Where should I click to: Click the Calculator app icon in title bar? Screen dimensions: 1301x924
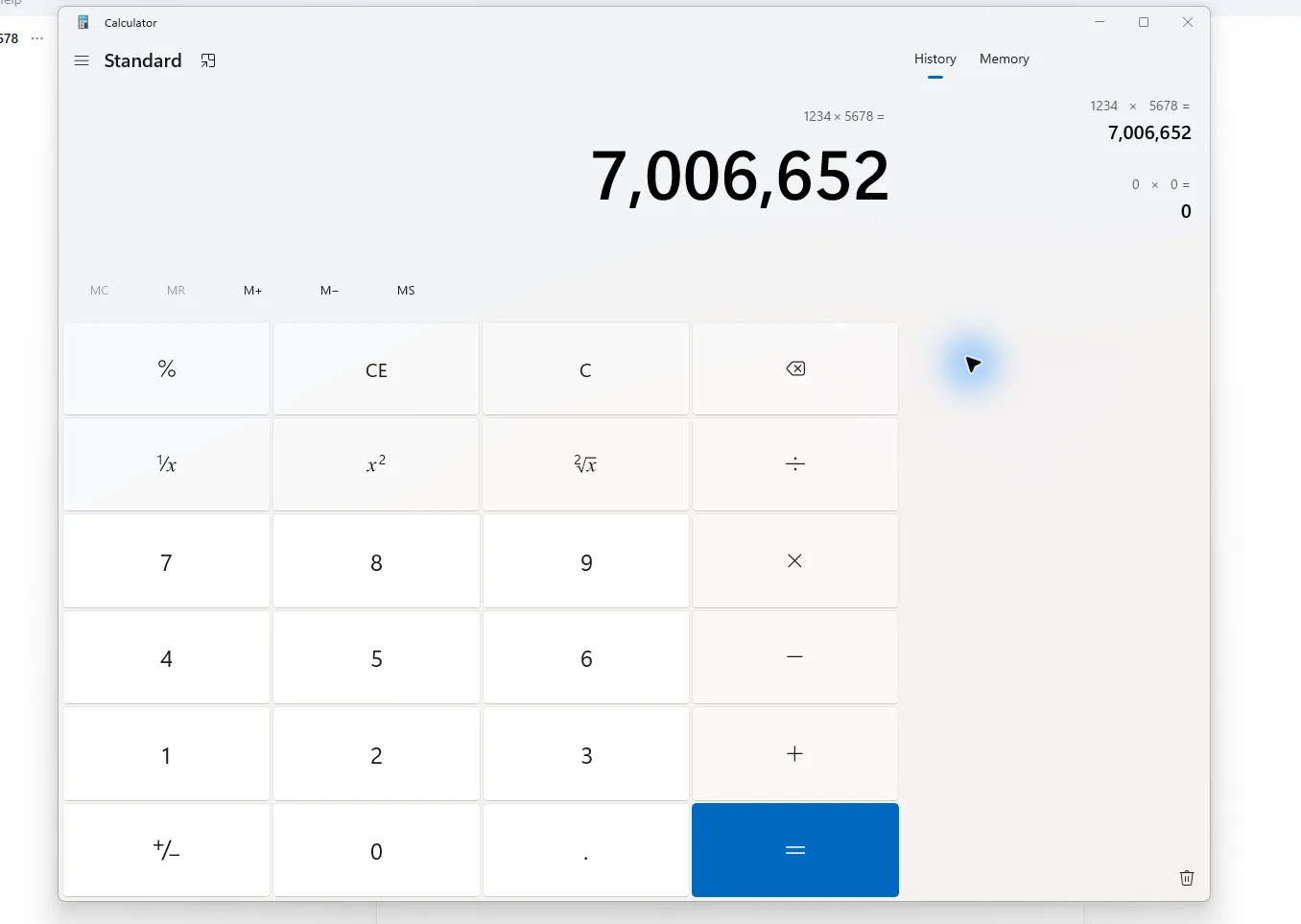coord(83,22)
